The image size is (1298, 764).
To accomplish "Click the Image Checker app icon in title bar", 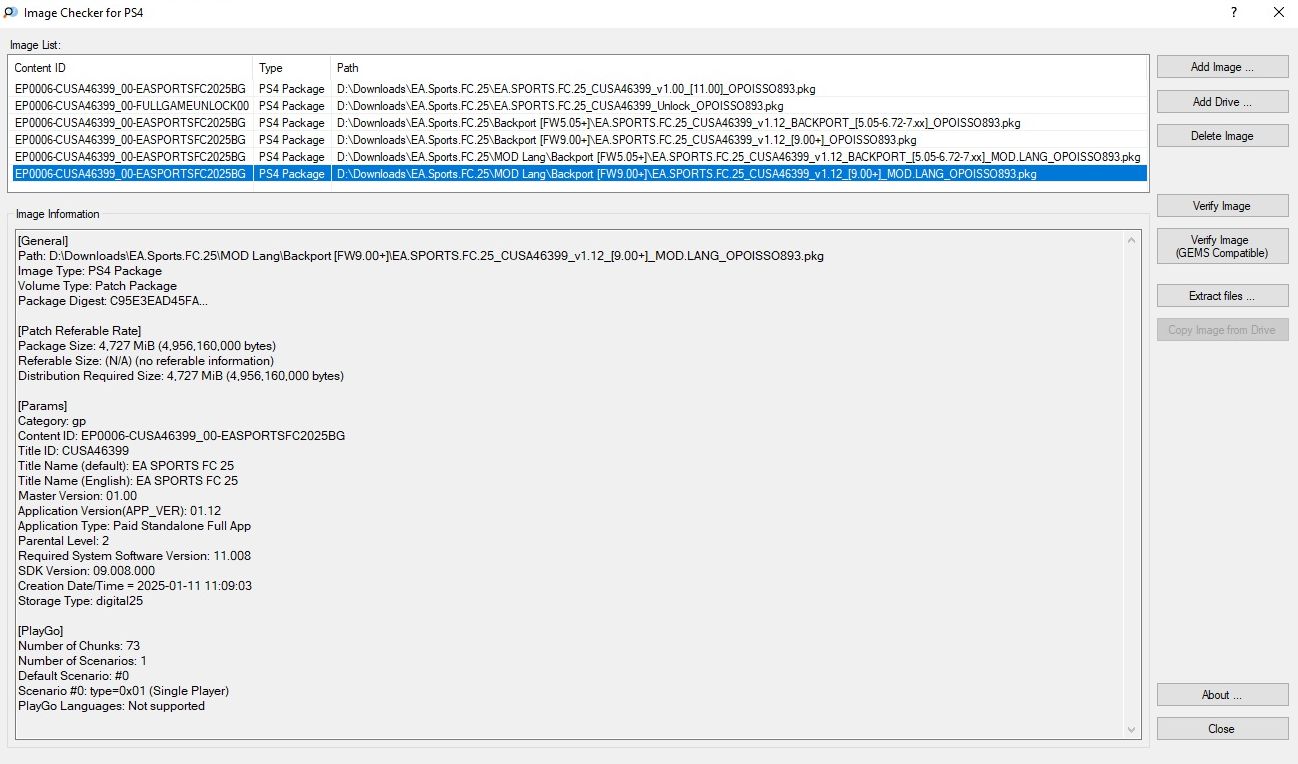I will point(10,13).
